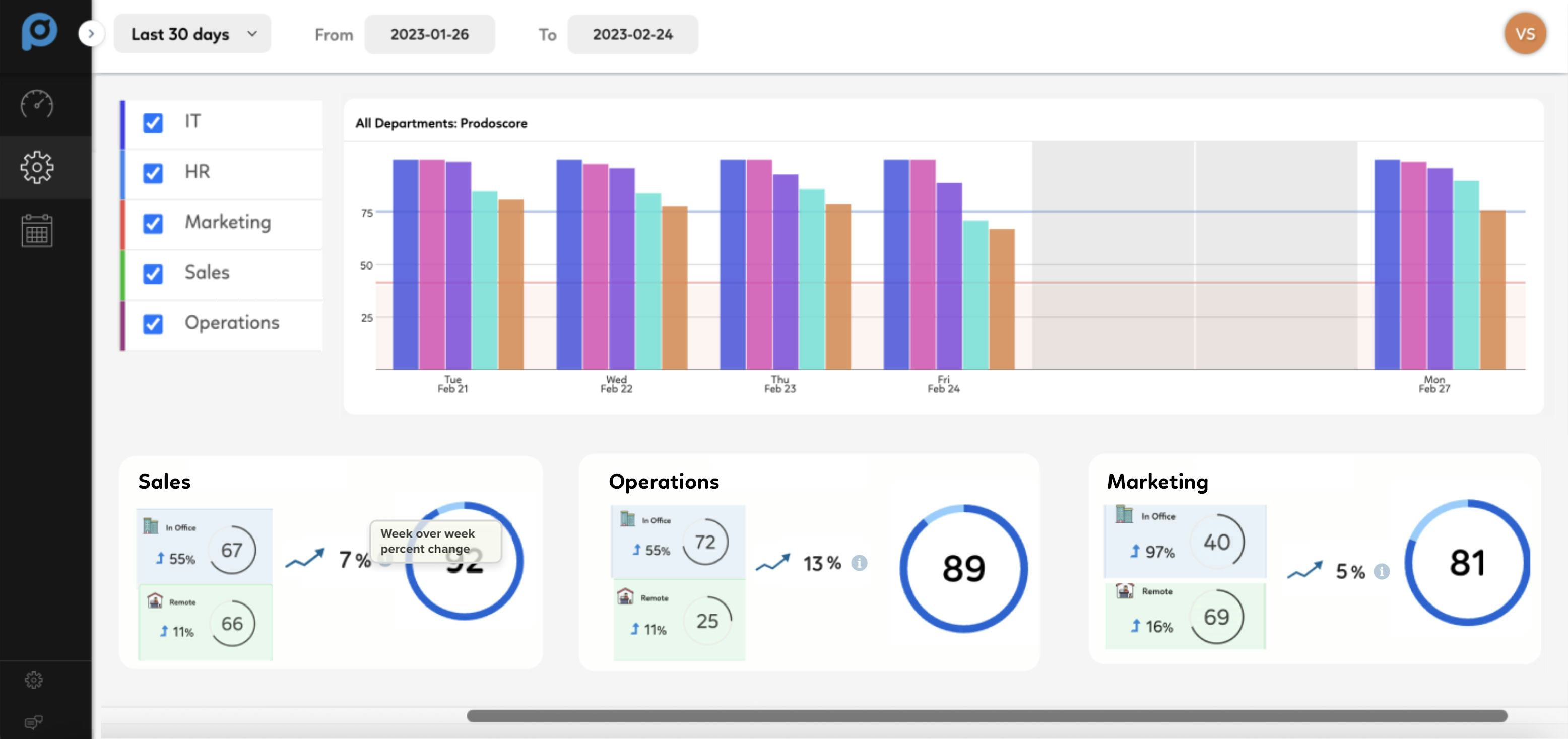The width and height of the screenshot is (1568, 739).
Task: Click the From date field 2023-01-26
Action: click(x=430, y=35)
